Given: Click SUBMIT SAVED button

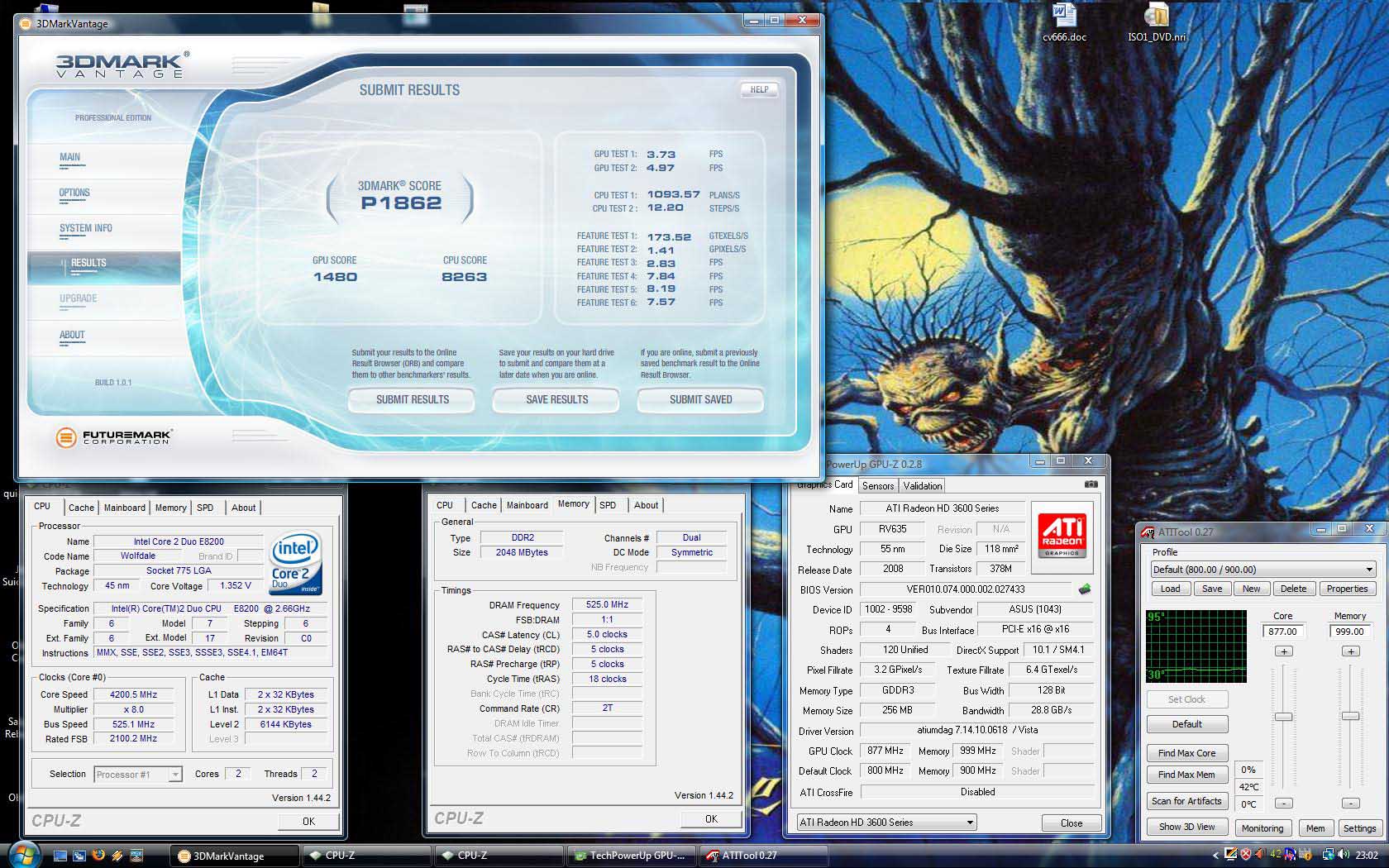Looking at the screenshot, I should 700,400.
